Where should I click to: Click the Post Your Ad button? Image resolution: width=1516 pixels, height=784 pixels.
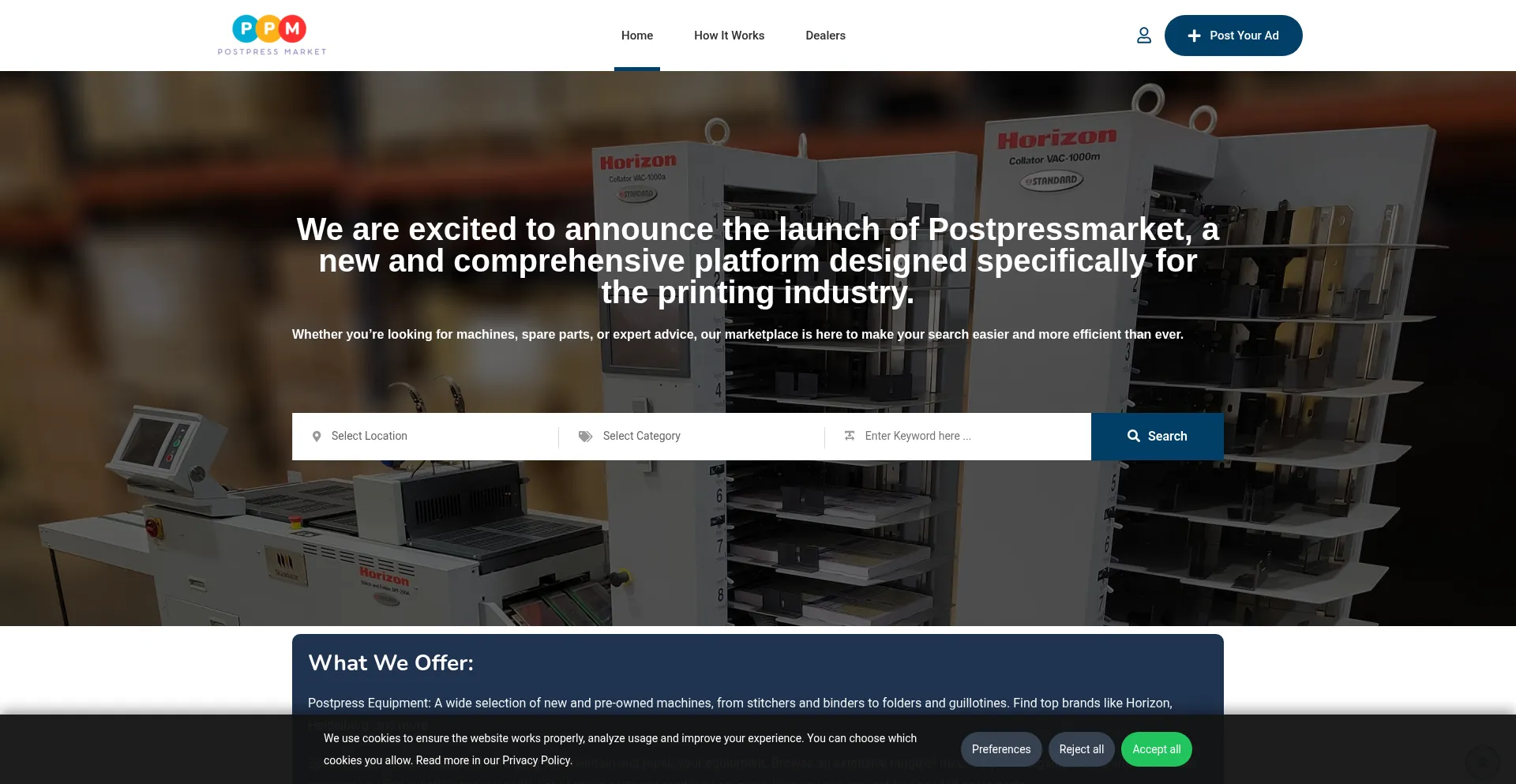point(1233,36)
